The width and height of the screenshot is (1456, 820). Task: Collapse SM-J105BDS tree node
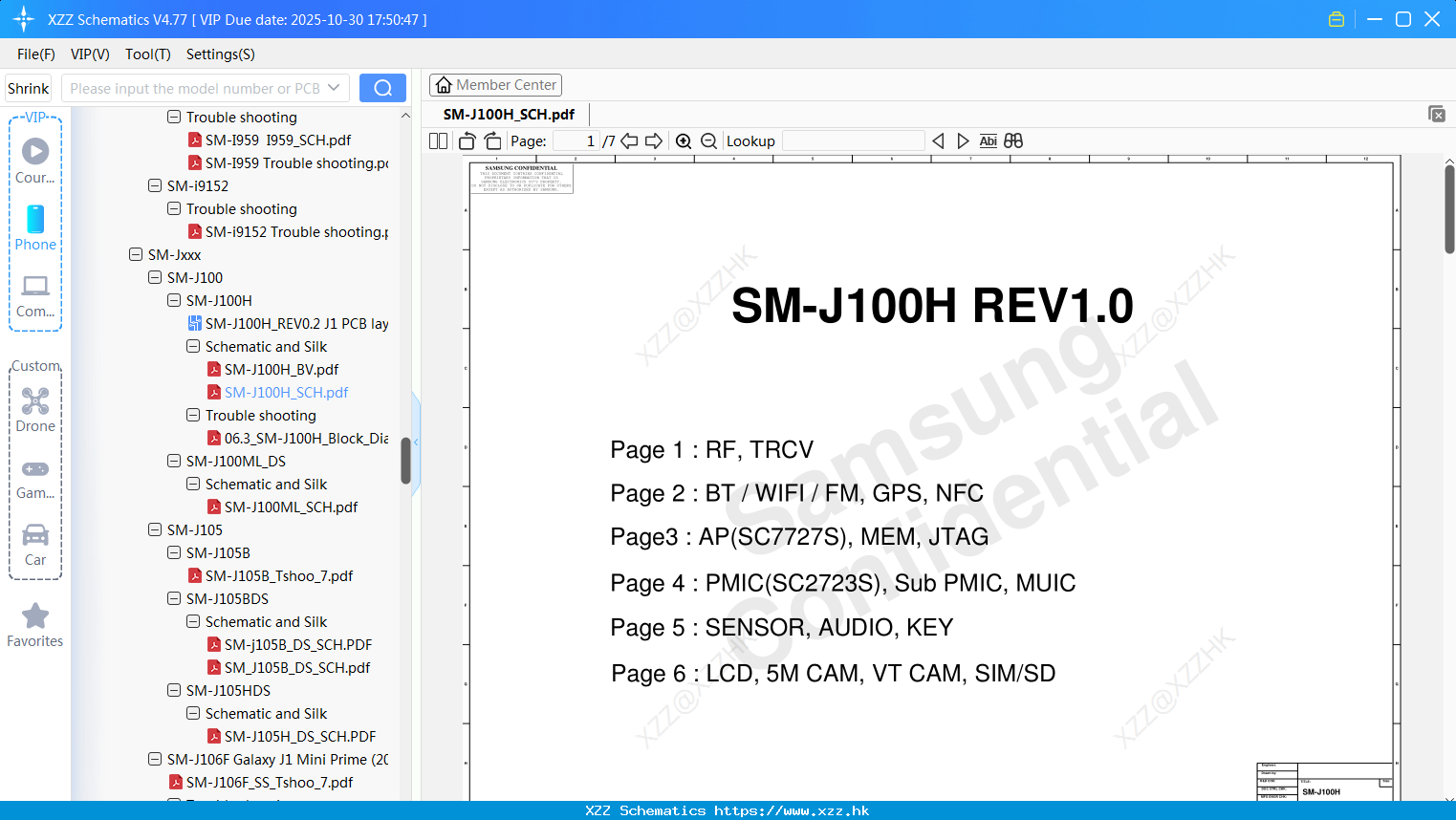174,599
